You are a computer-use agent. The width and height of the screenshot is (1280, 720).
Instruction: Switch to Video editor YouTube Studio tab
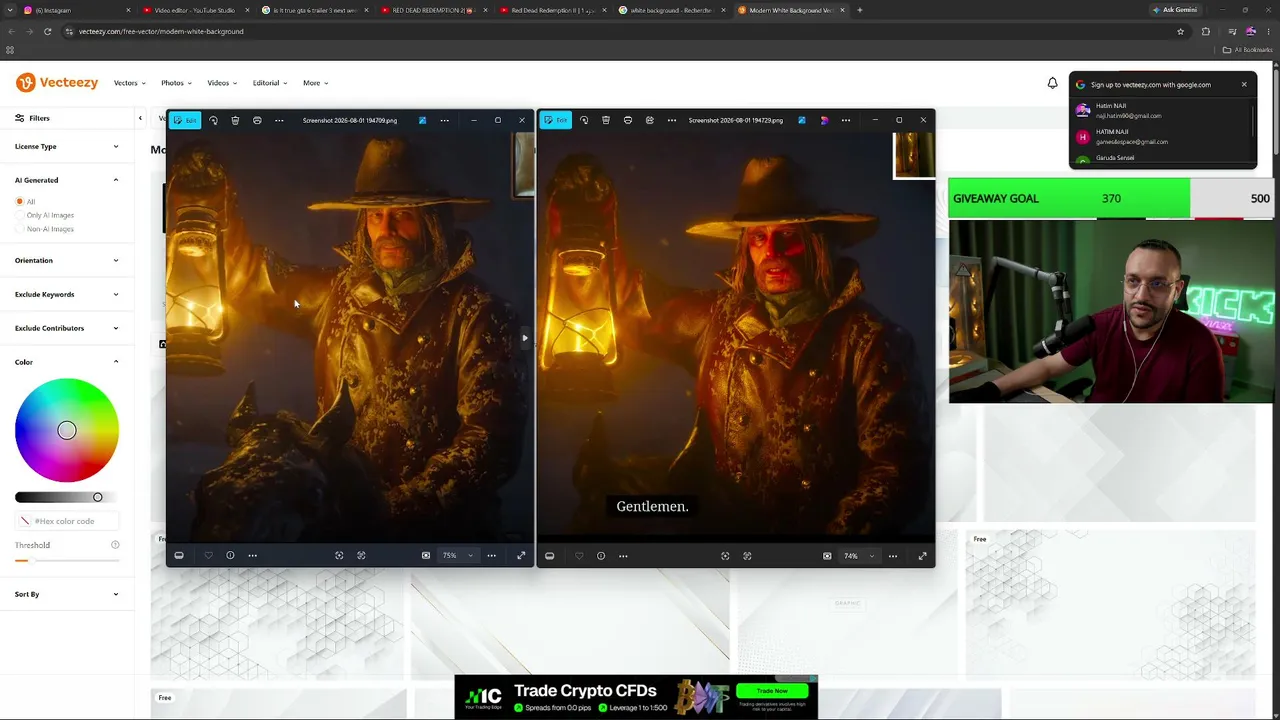point(194,10)
